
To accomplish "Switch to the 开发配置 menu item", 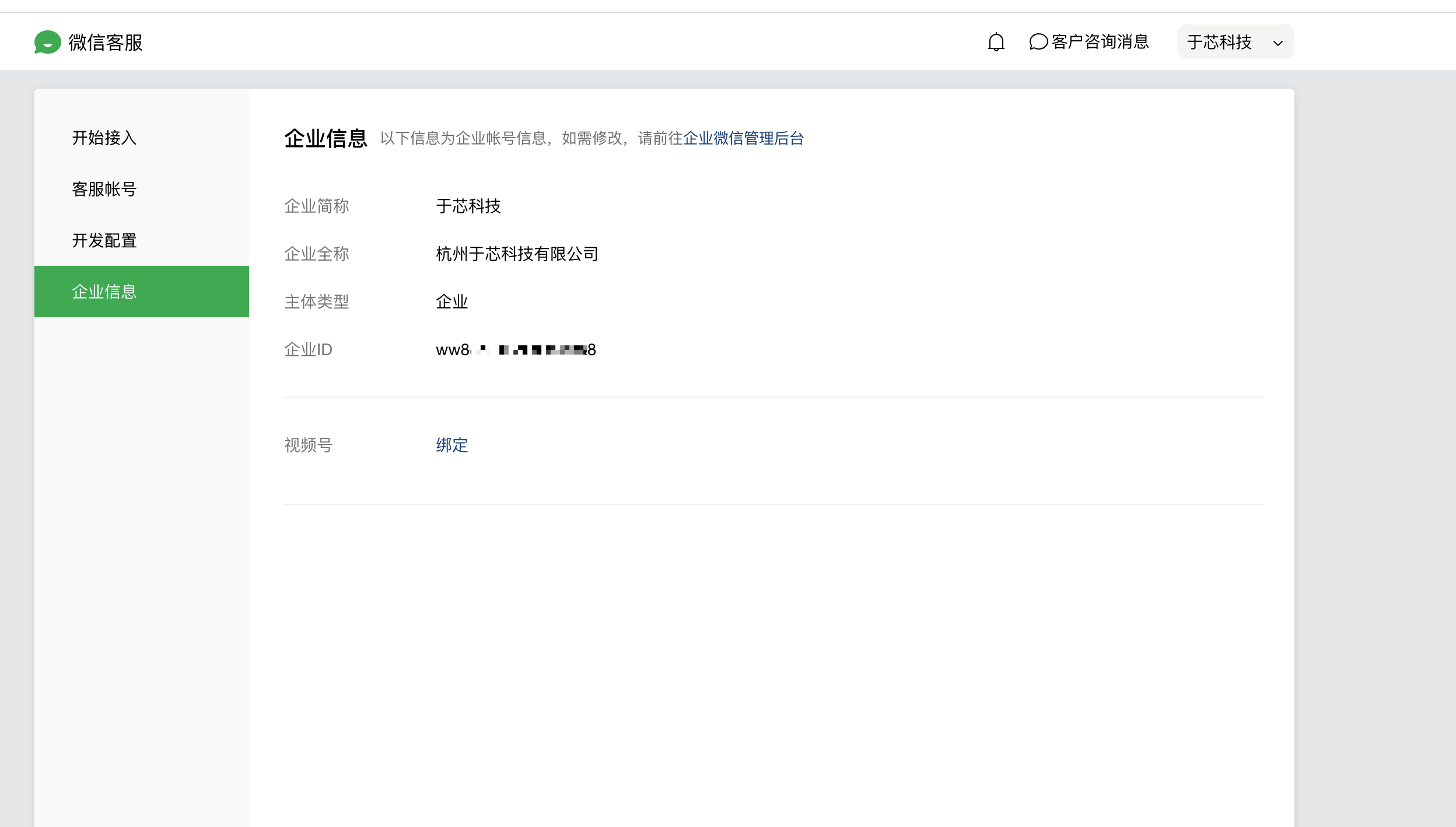I will coord(104,240).
